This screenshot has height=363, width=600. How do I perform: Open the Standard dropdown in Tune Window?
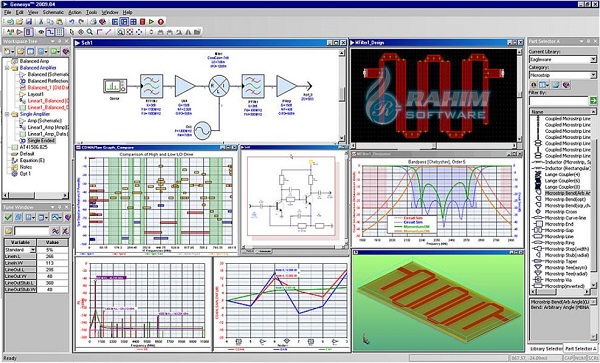point(33,249)
